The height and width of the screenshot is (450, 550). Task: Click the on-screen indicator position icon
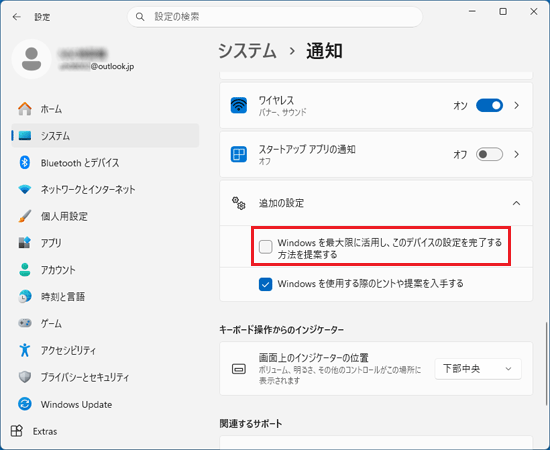point(239,369)
